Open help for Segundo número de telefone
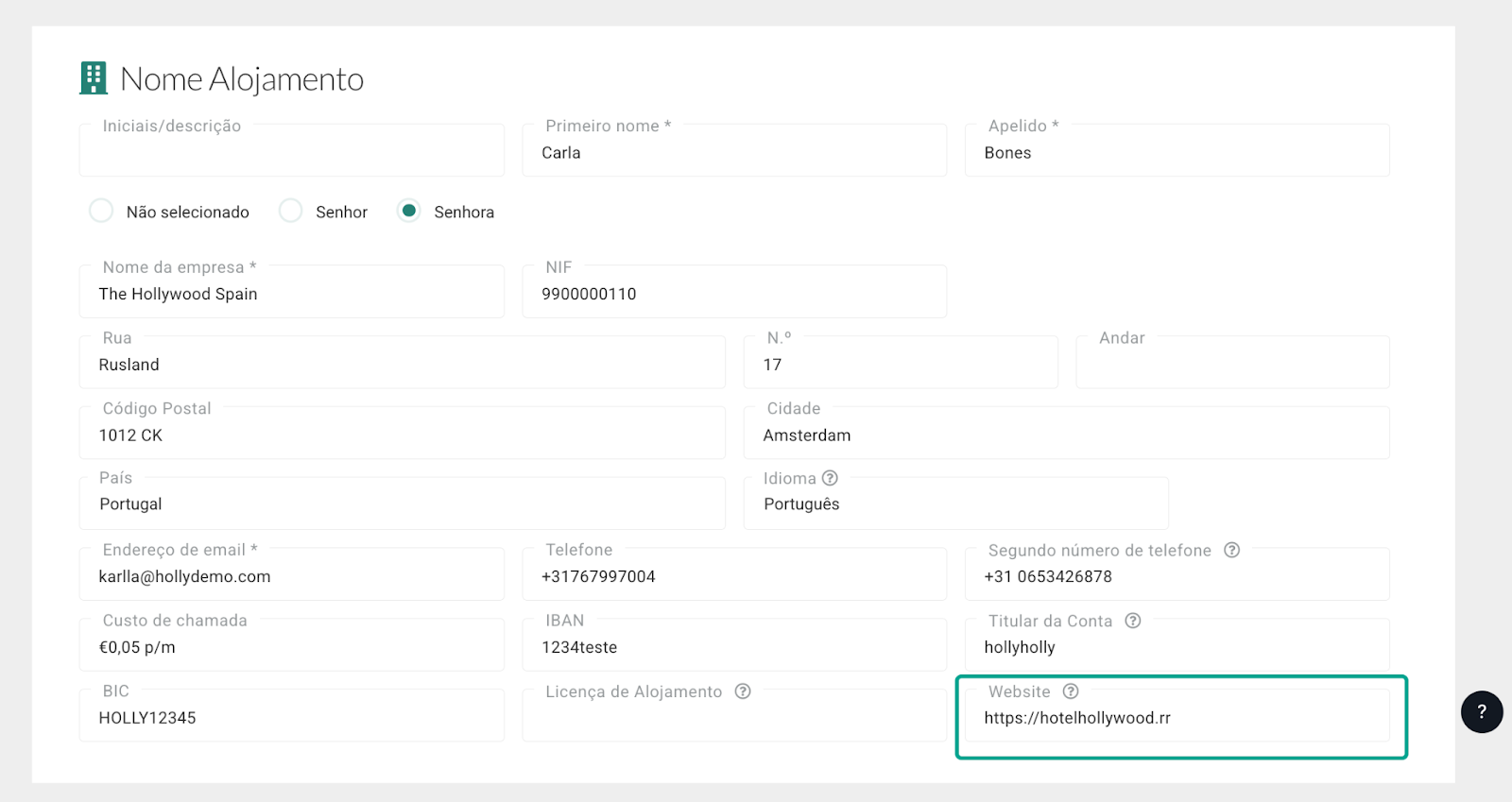This screenshot has width=1512, height=802. click(1231, 550)
